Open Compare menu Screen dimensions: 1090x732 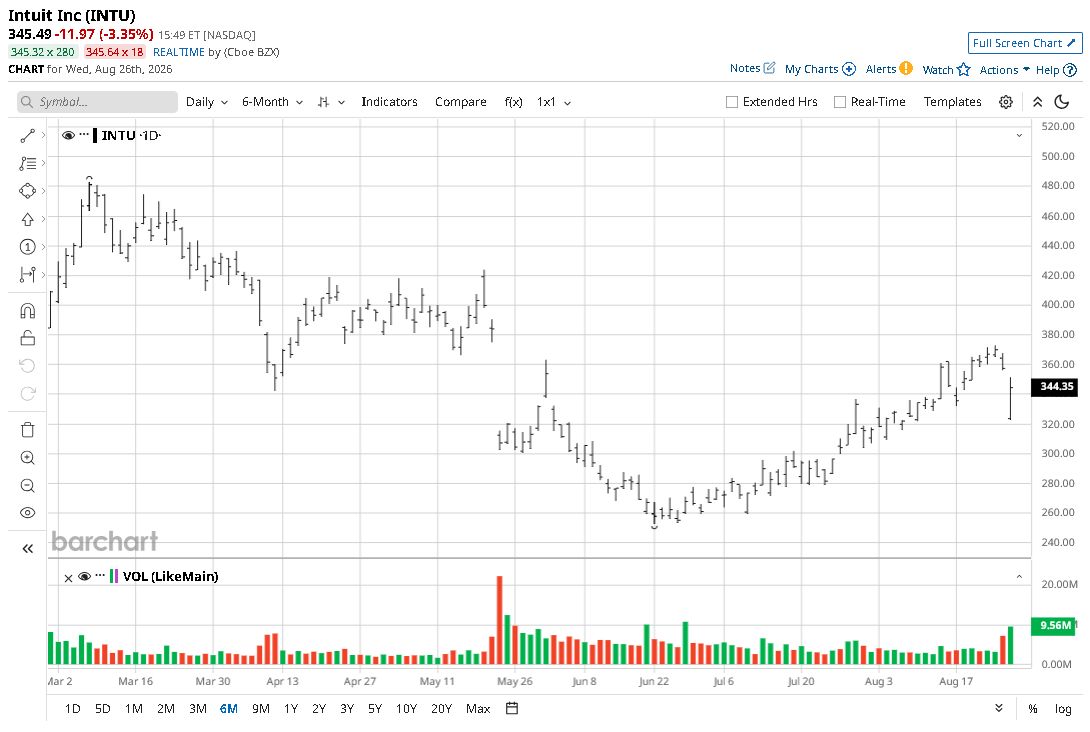point(460,102)
